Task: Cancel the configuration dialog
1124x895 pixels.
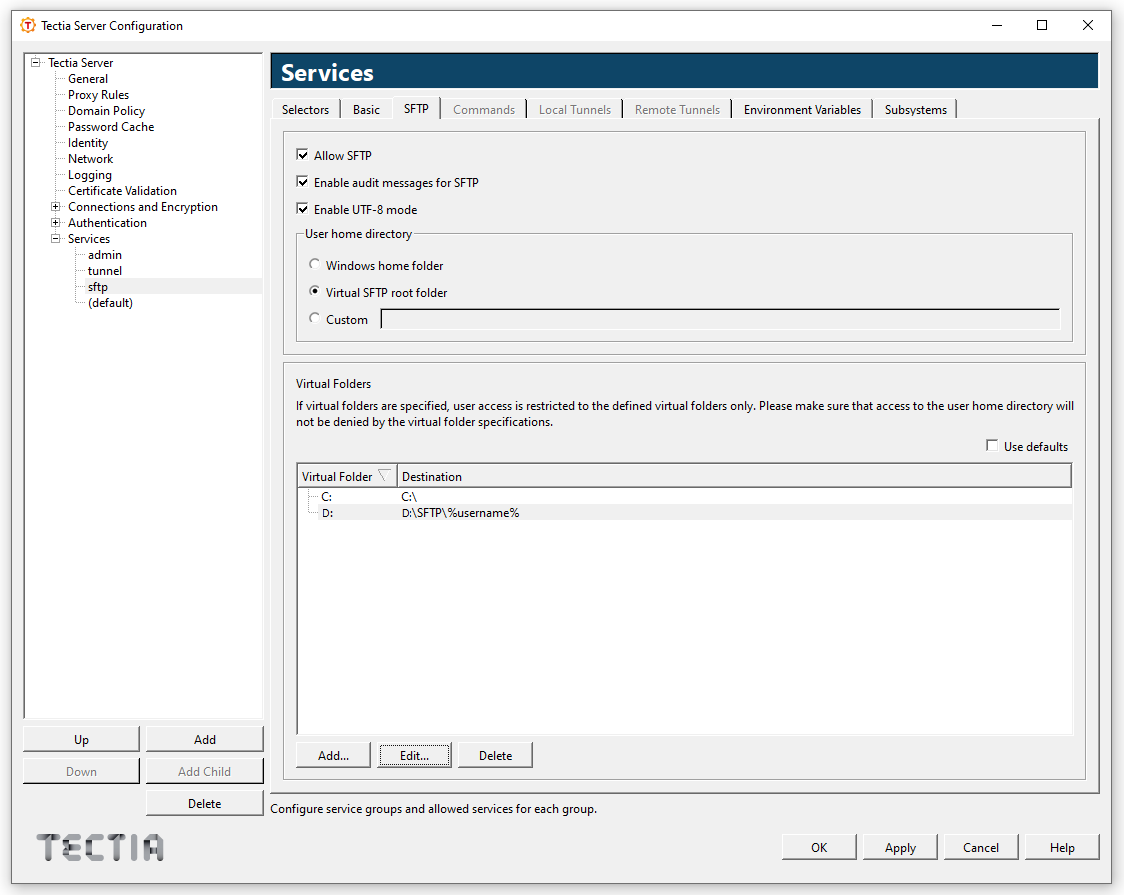Action: point(981,847)
